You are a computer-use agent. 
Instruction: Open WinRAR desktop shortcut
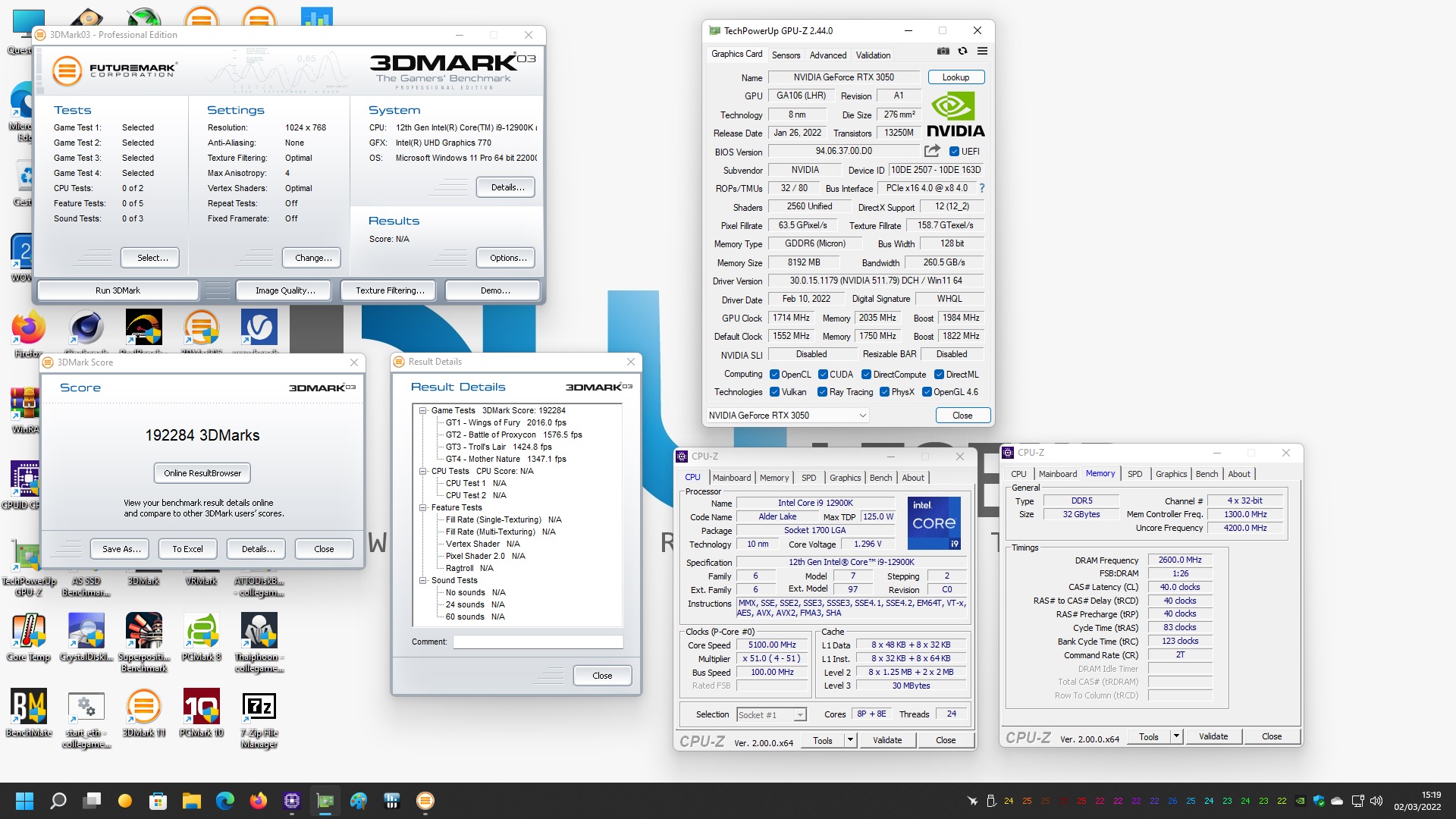(25, 410)
